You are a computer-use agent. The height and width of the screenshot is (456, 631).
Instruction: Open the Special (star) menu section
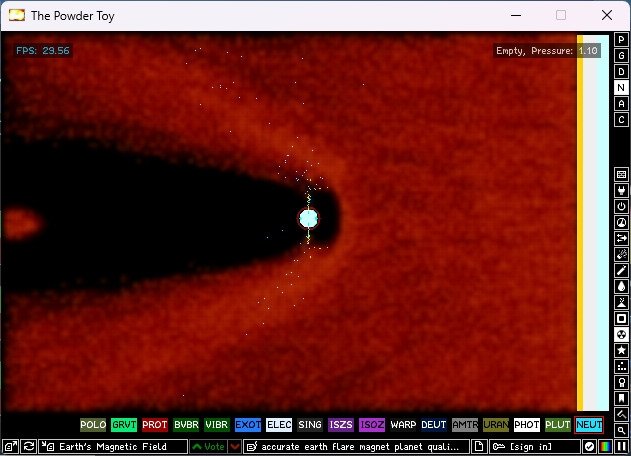pyautogui.click(x=621, y=351)
